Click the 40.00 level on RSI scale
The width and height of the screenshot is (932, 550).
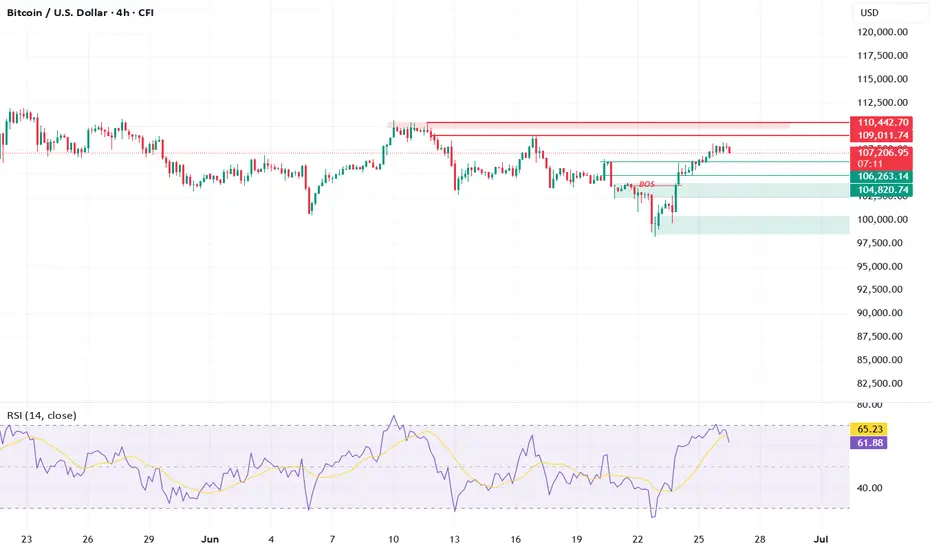(x=870, y=488)
